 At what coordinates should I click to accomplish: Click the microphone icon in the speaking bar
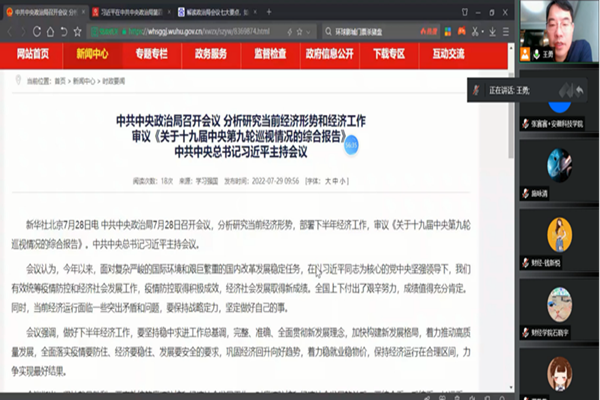coord(477,91)
